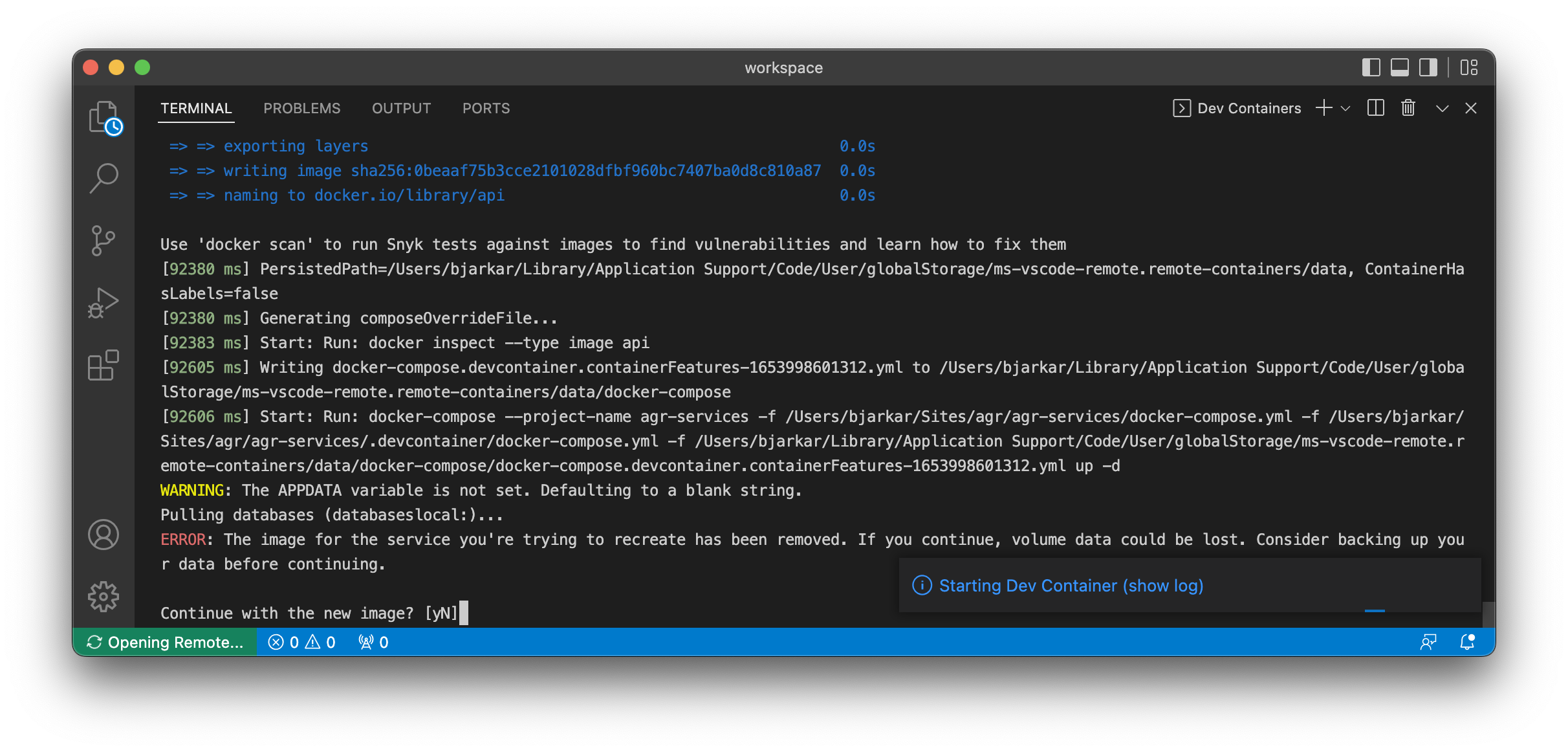Viewport: 1568px width, 752px height.
Task: Open the Explorer view in activity bar
Action: tap(103, 117)
